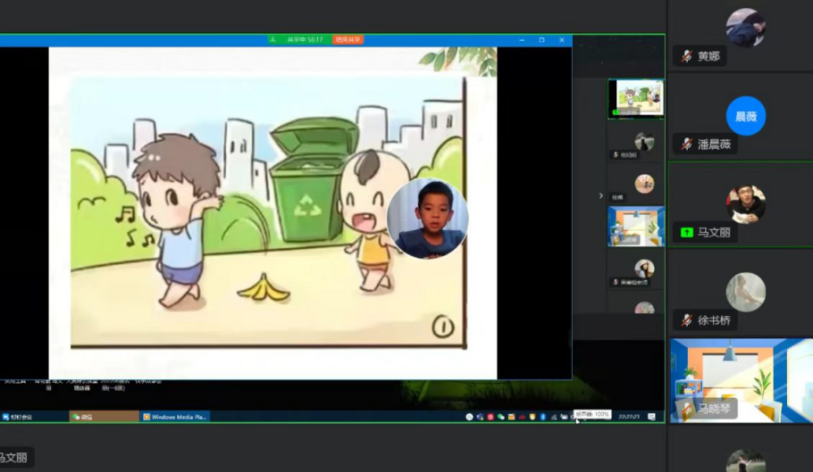Screen dimensions: 813x472
Task: Open the notification center icon in the taskbar
Action: pos(651,416)
